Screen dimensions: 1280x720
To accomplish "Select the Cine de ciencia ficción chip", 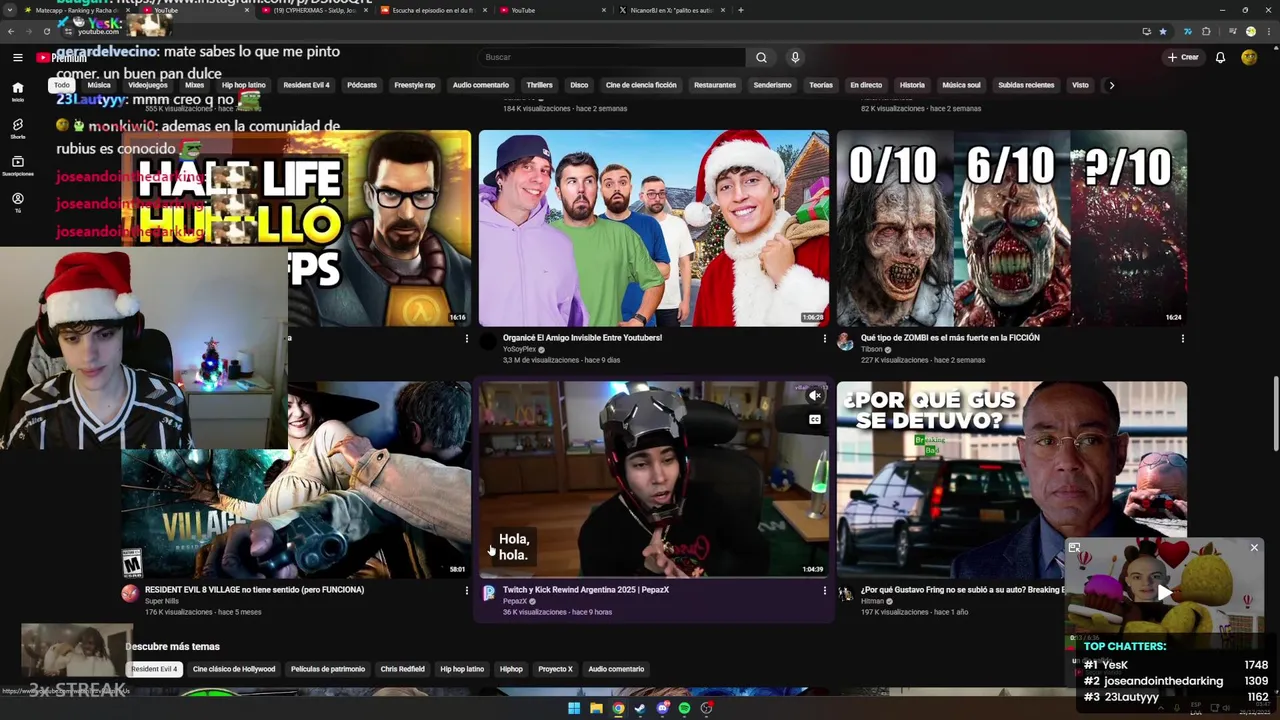I will click(x=641, y=85).
